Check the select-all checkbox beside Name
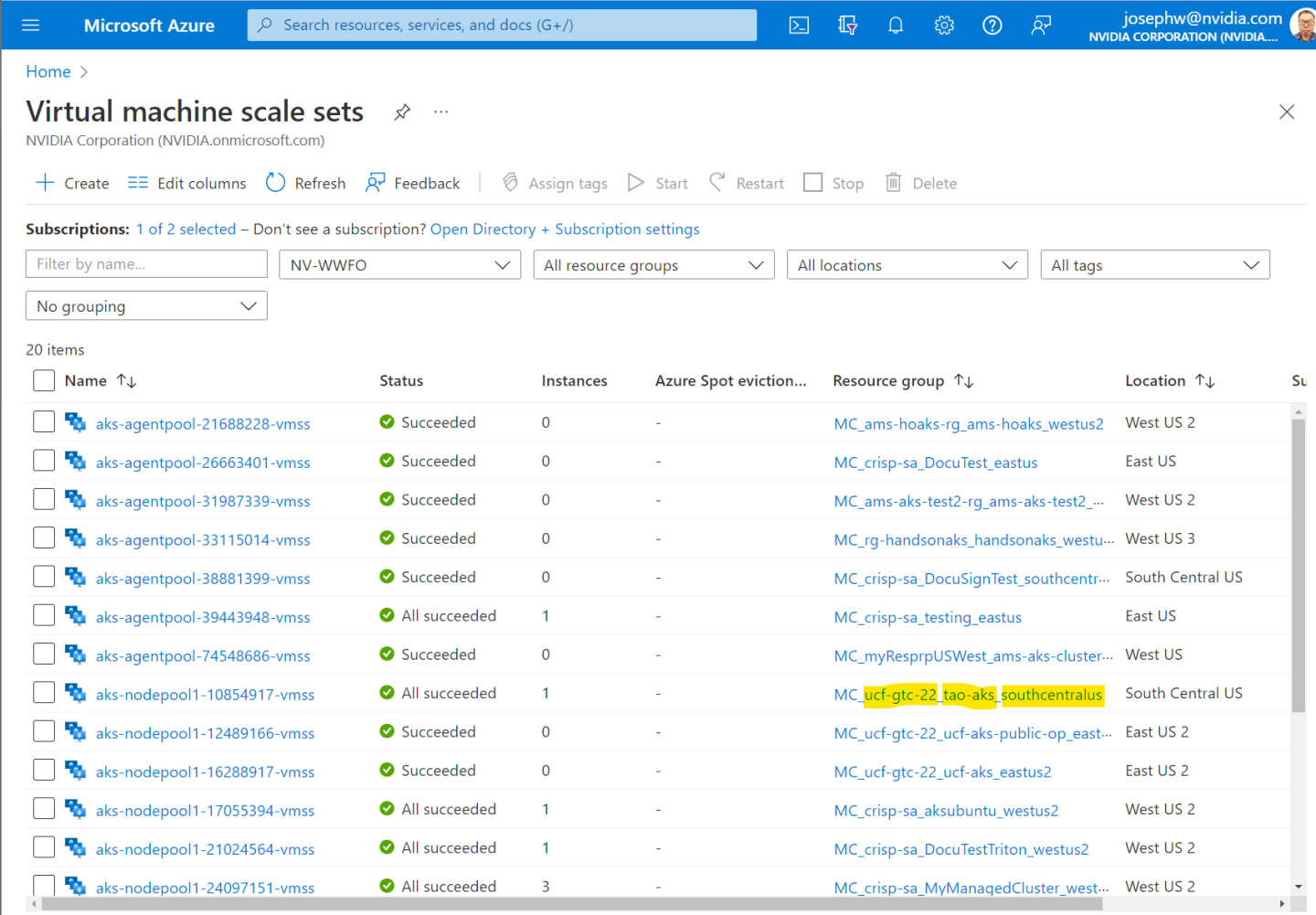This screenshot has width=1316, height=915. coord(44,381)
